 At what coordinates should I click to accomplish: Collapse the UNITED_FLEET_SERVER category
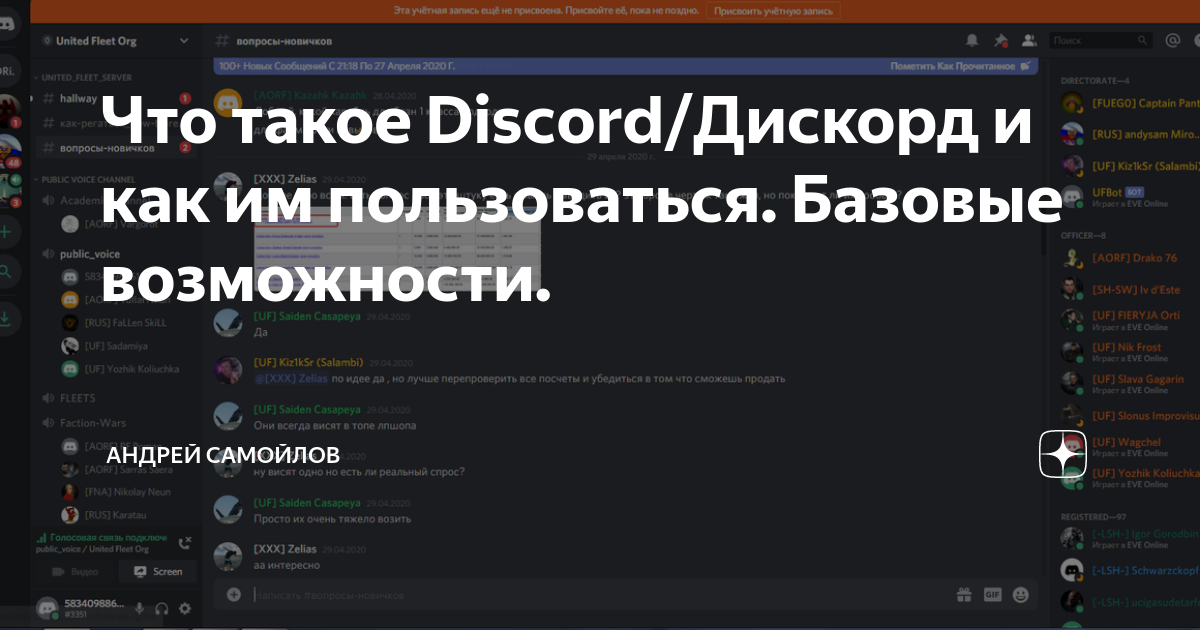click(87, 77)
